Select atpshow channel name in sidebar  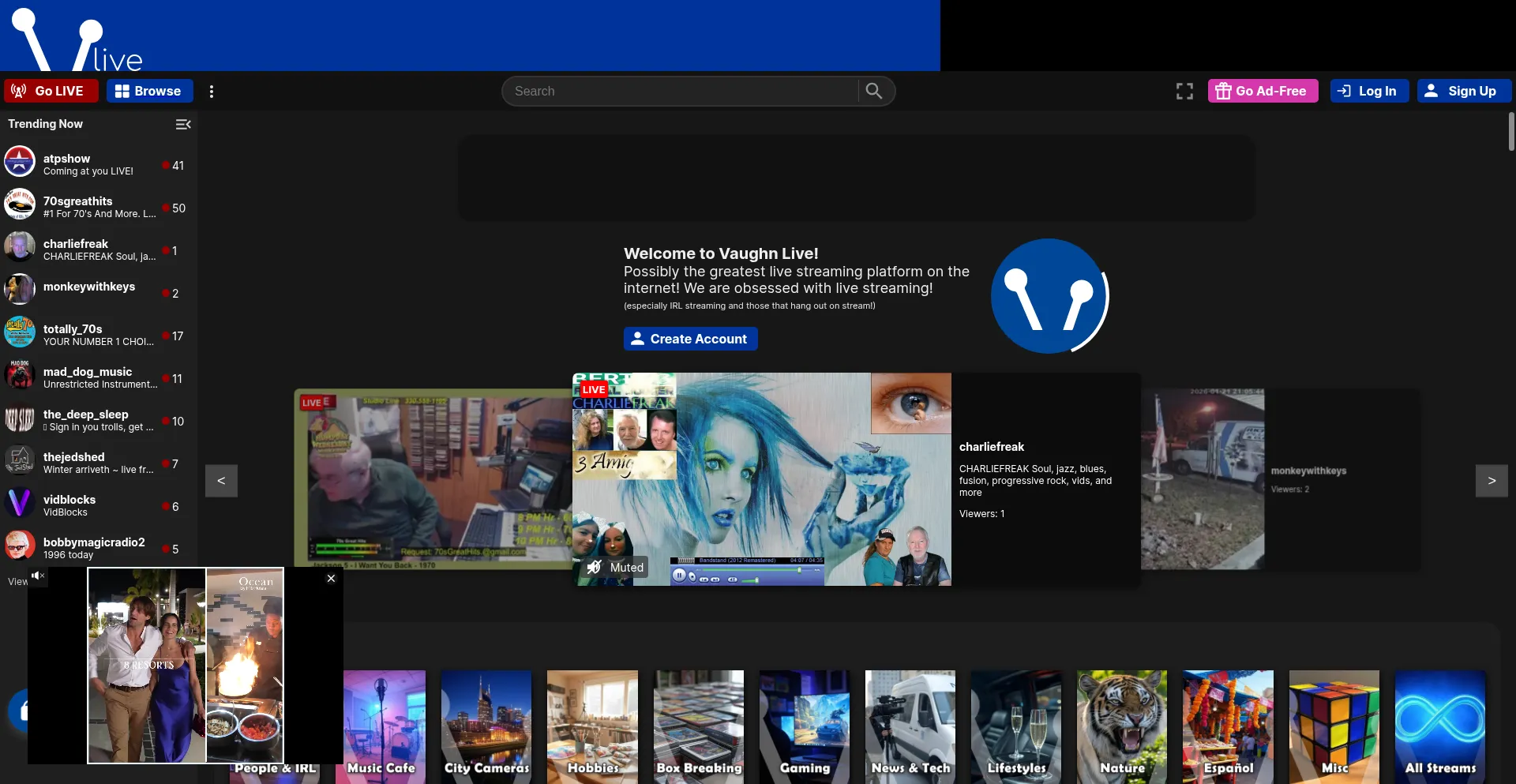point(66,159)
